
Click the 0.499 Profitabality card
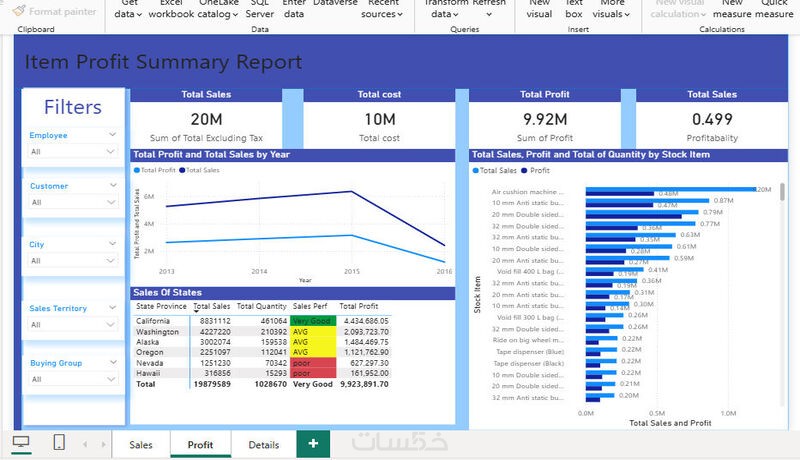[712, 119]
